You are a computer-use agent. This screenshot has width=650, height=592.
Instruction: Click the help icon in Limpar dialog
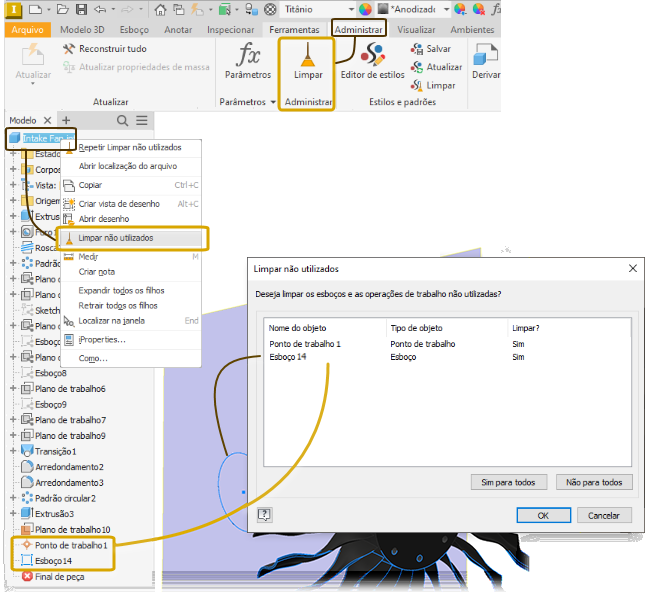[x=264, y=515]
